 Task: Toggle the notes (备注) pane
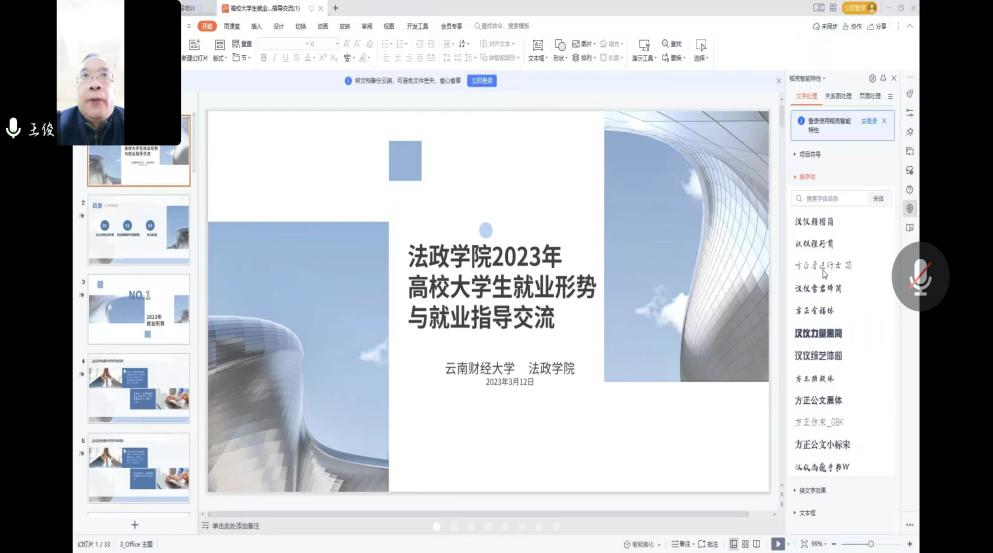[x=681, y=544]
